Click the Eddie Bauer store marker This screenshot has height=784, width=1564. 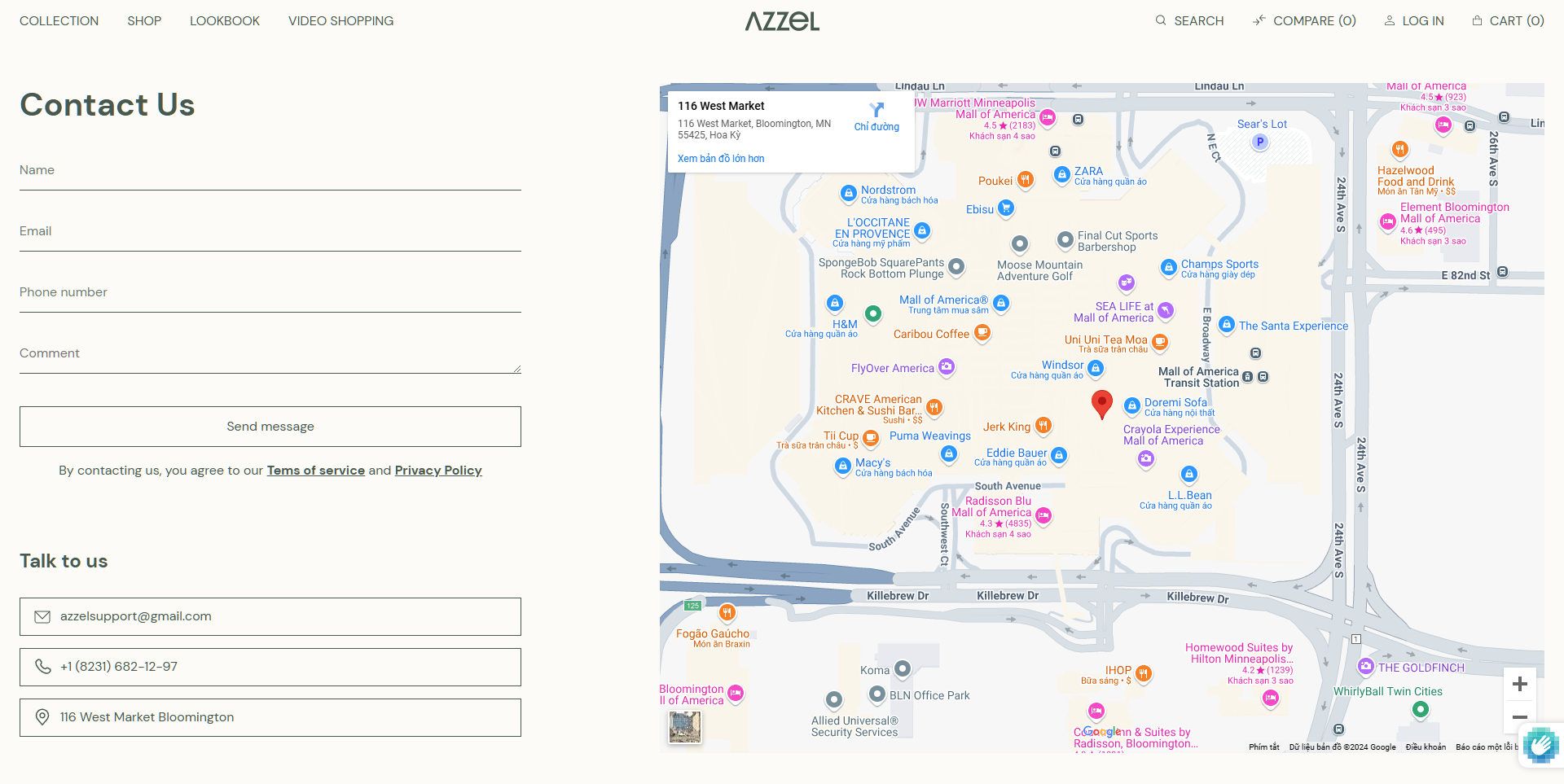pyautogui.click(x=1059, y=456)
